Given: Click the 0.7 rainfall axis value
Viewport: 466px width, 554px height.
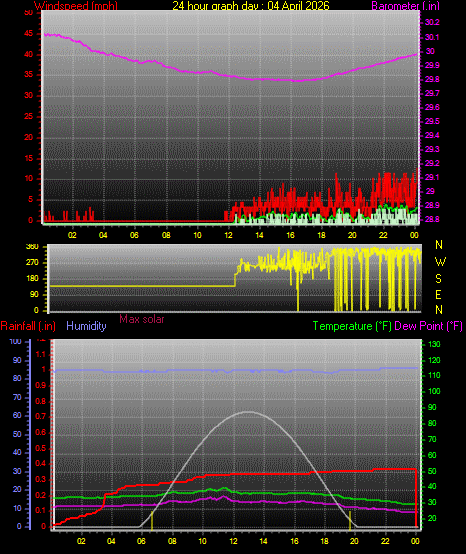Looking at the screenshot, I should [x=41, y=416].
